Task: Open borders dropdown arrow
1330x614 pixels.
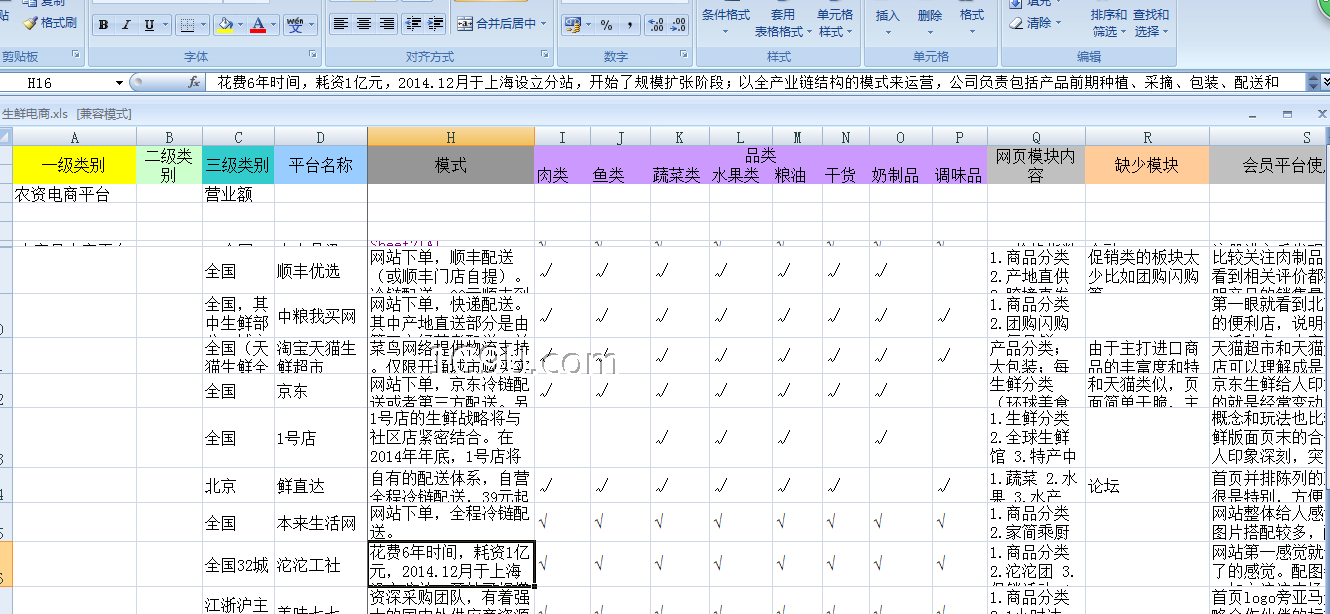Action: tap(203, 25)
